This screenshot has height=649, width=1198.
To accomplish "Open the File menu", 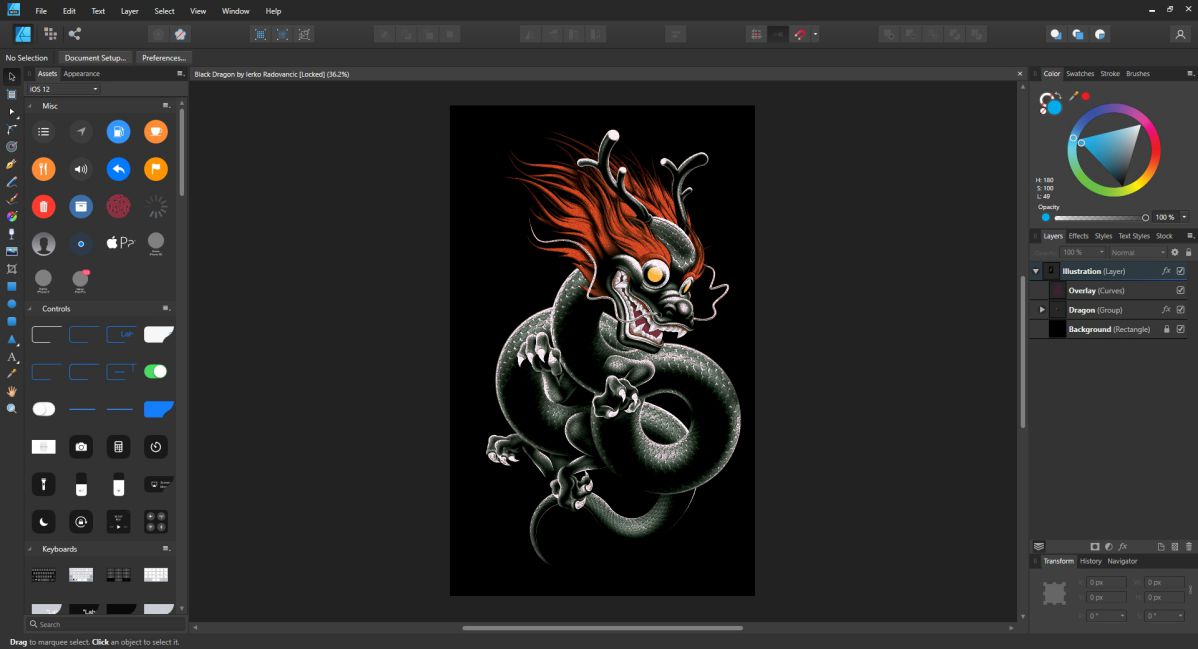I will 40,11.
